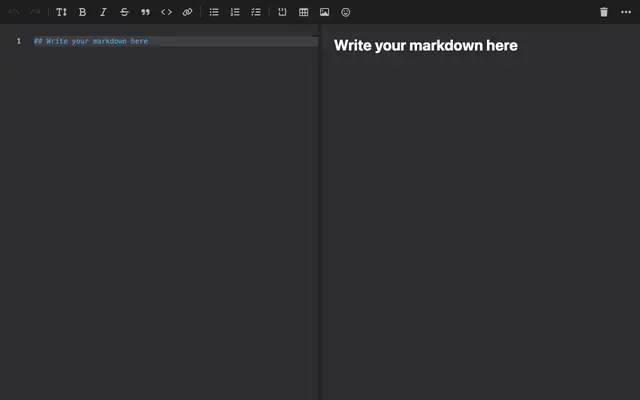
Task: Create a task checklist
Action: click(x=256, y=12)
